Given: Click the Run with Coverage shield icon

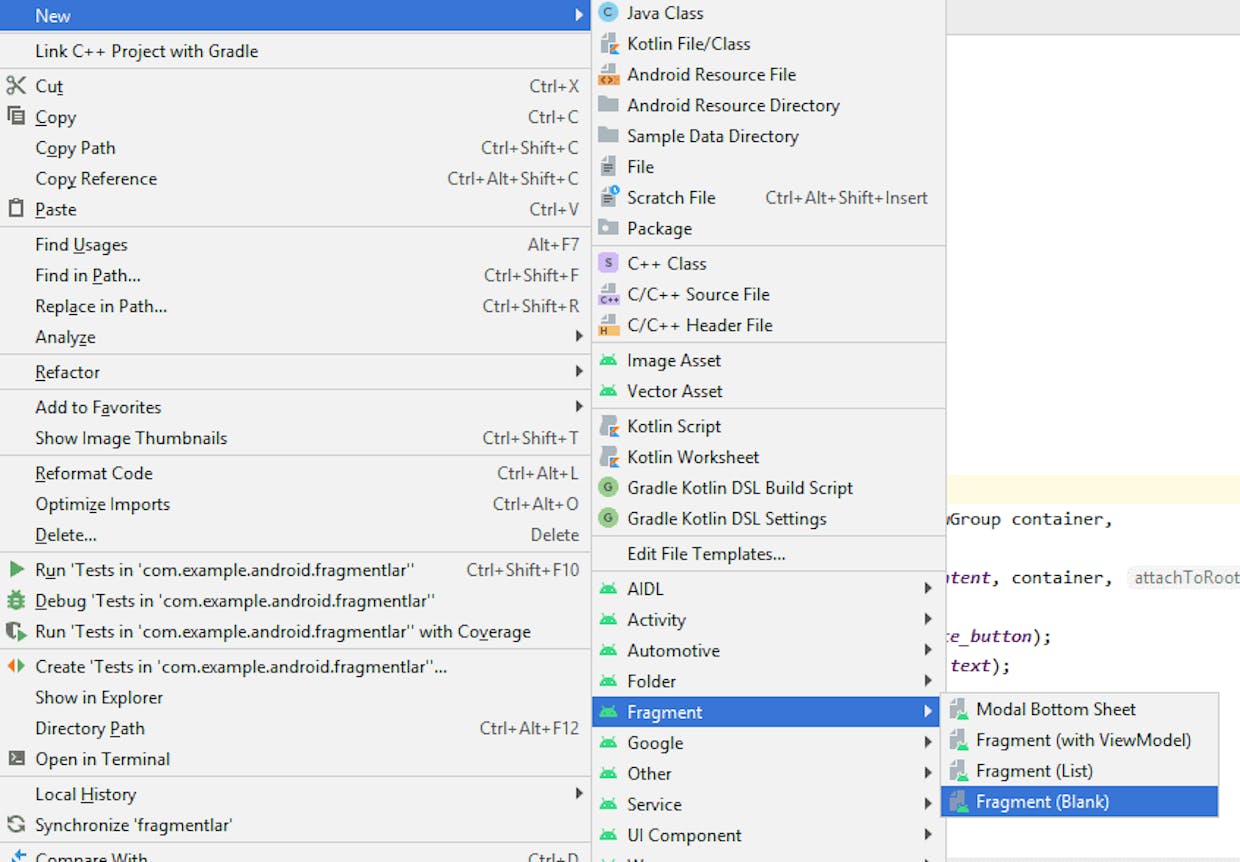Looking at the screenshot, I should coord(16,632).
